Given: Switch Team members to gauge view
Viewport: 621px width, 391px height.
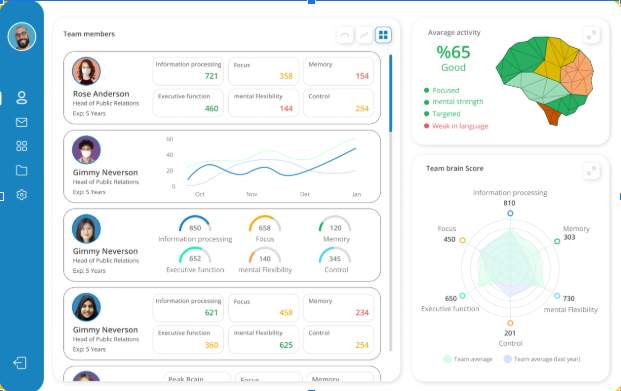Looking at the screenshot, I should click(x=345, y=35).
